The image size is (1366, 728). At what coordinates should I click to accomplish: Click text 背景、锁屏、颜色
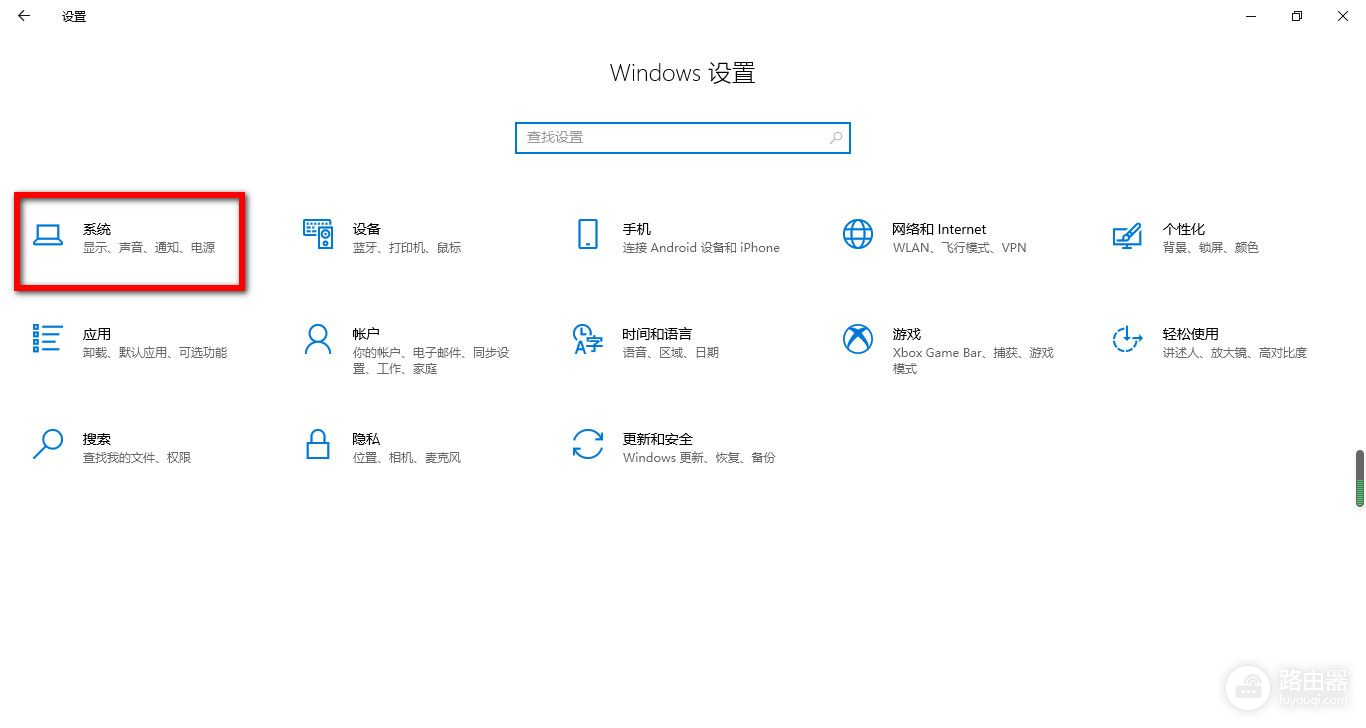click(1211, 247)
